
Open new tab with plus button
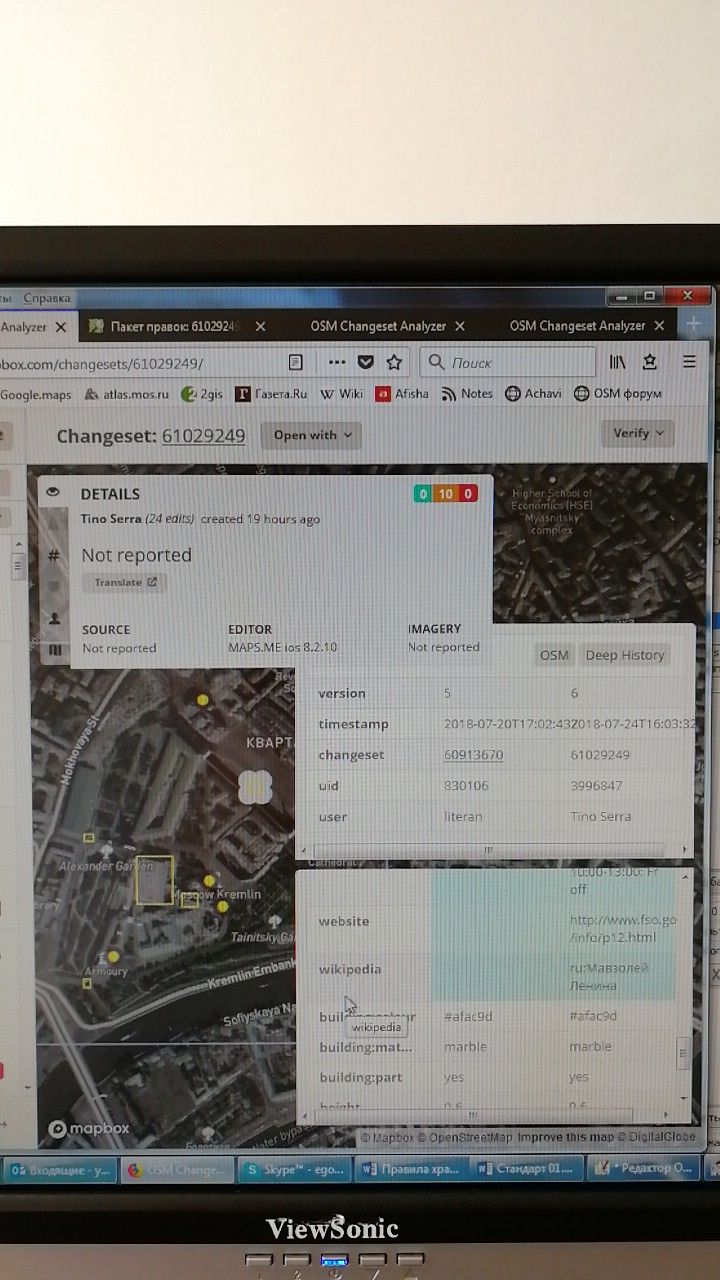click(x=693, y=325)
